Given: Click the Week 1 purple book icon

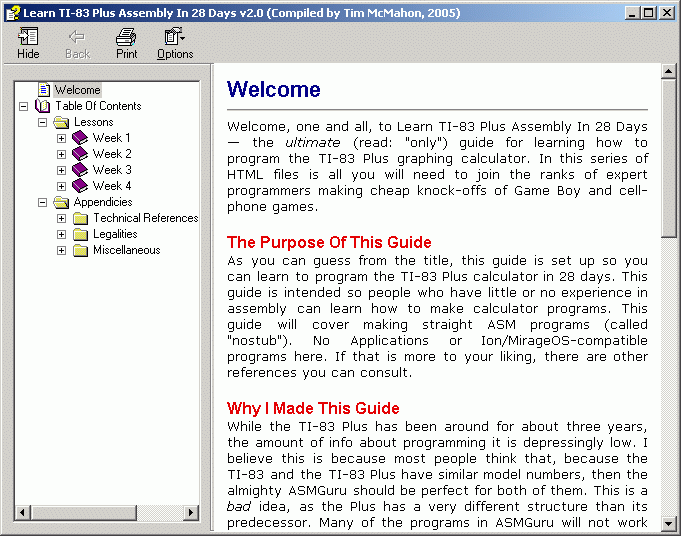Looking at the screenshot, I should (x=80, y=138).
